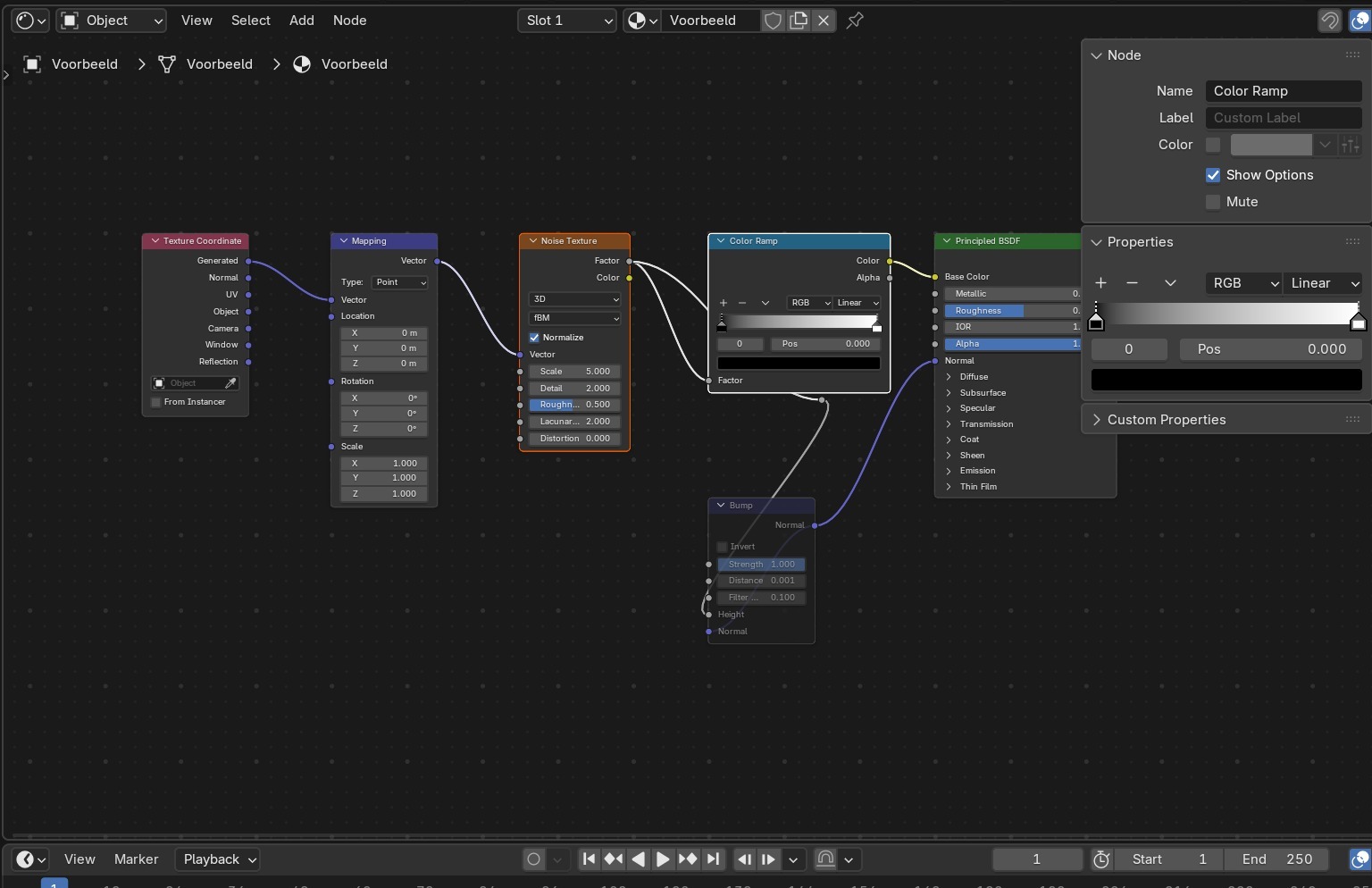The height and width of the screenshot is (888, 1372).
Task: Toggle the use preview range clock icon
Action: (1101, 859)
